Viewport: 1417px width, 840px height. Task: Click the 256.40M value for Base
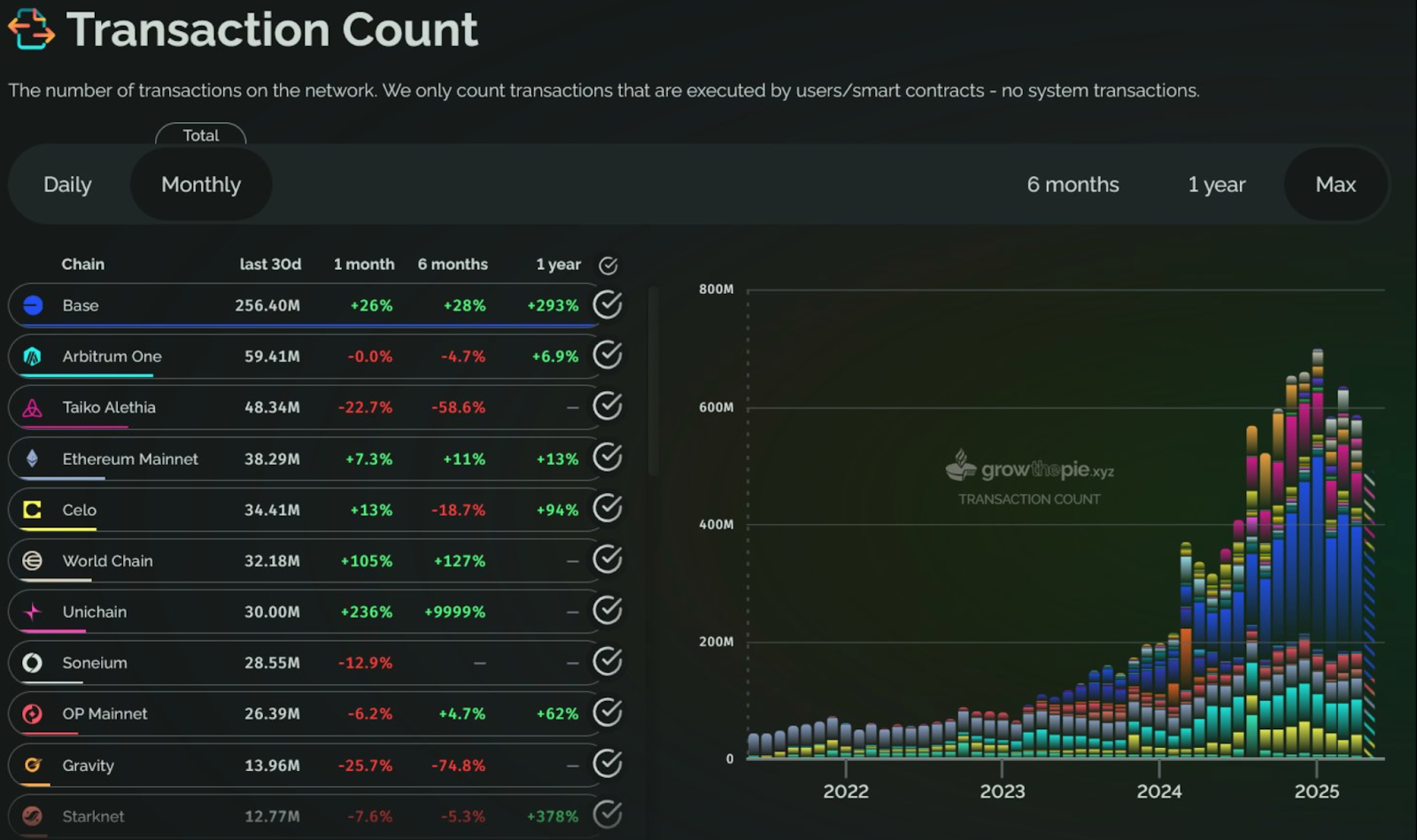tap(267, 305)
